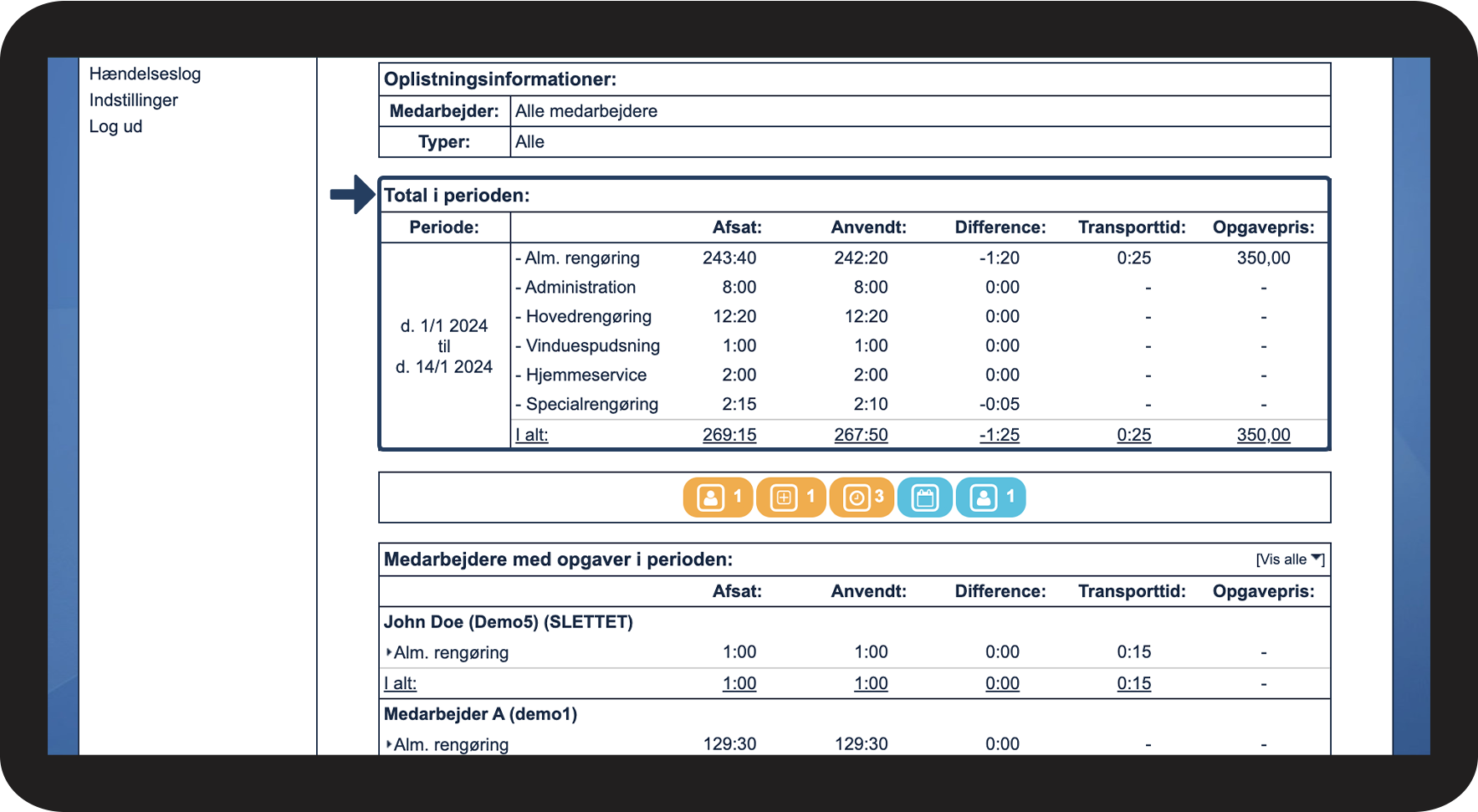Click total Difference value -1:25
The height and width of the screenshot is (812, 1478).
[x=1000, y=435]
